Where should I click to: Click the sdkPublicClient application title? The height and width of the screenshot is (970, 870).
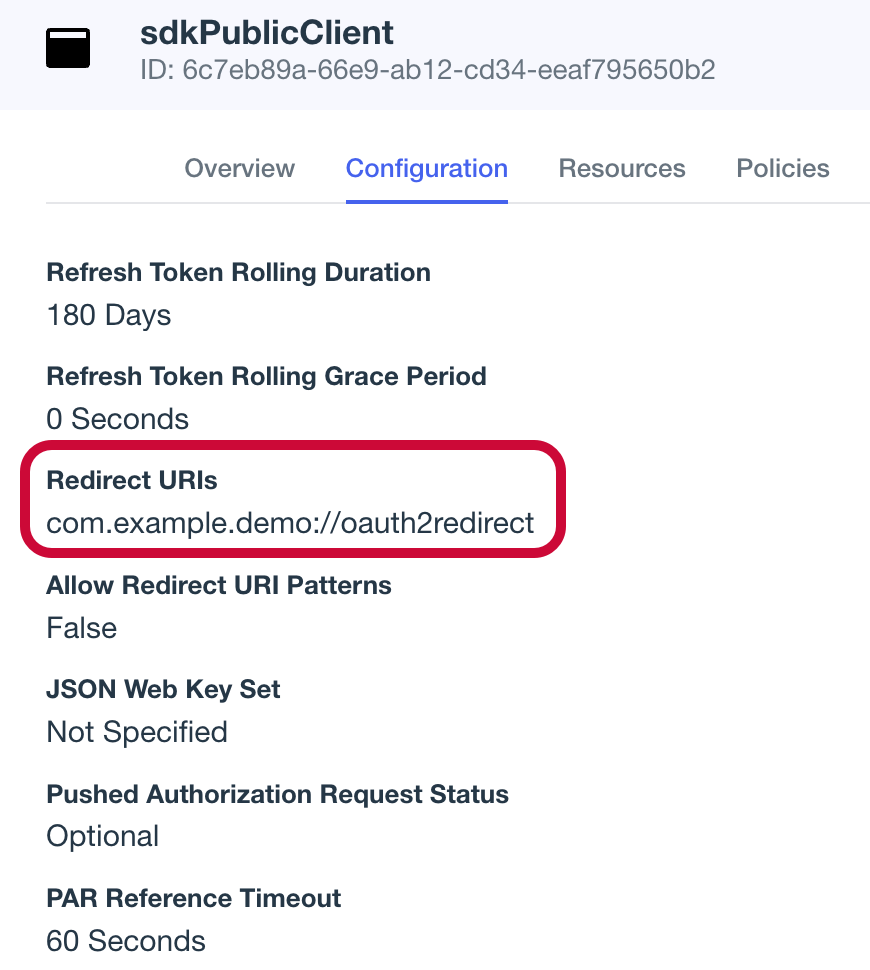pos(266,32)
